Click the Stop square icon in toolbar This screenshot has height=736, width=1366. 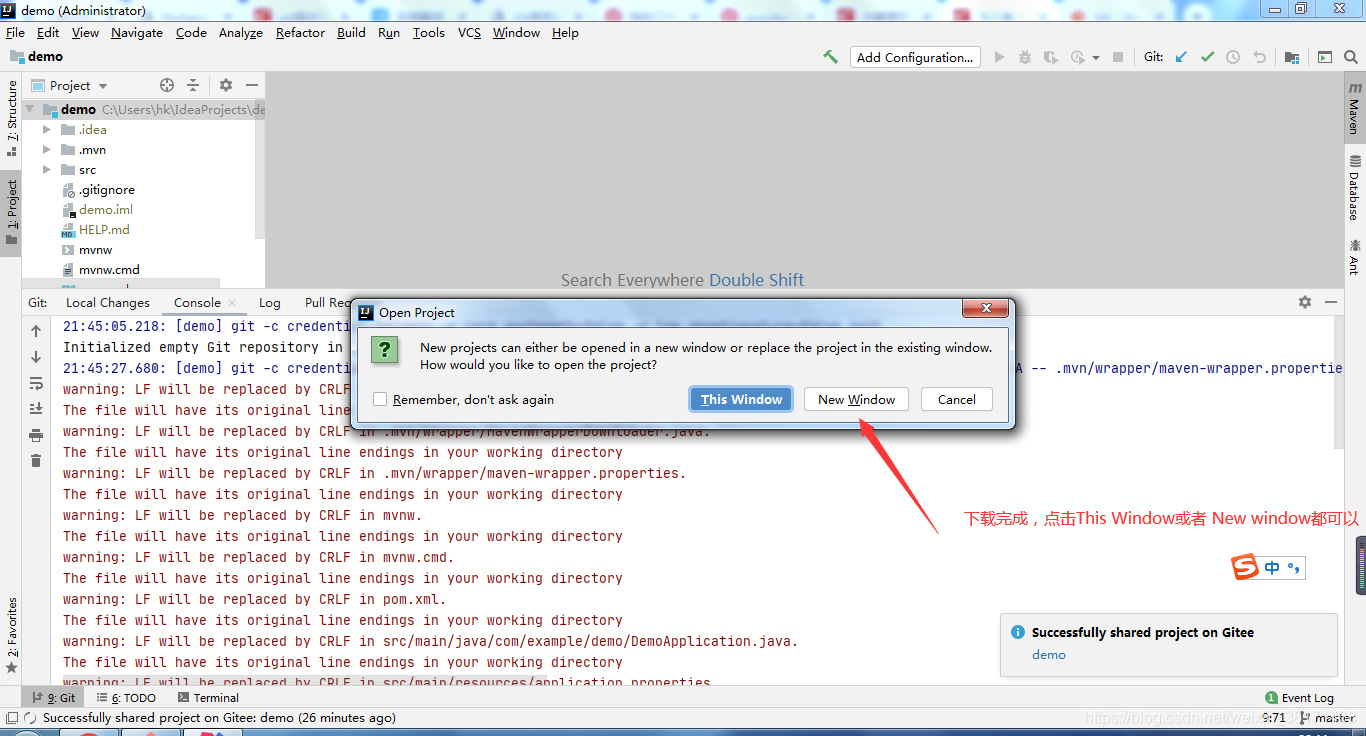[x=1118, y=57]
